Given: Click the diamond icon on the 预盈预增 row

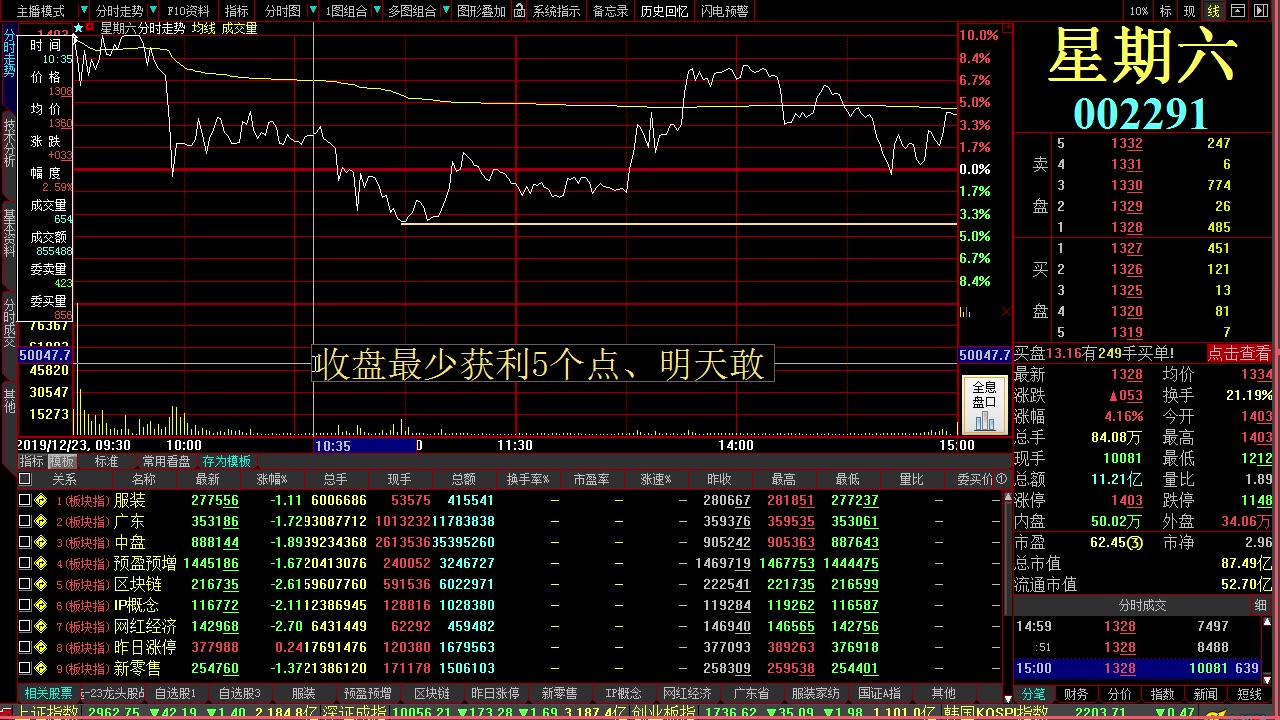Looking at the screenshot, I should 41,563.
